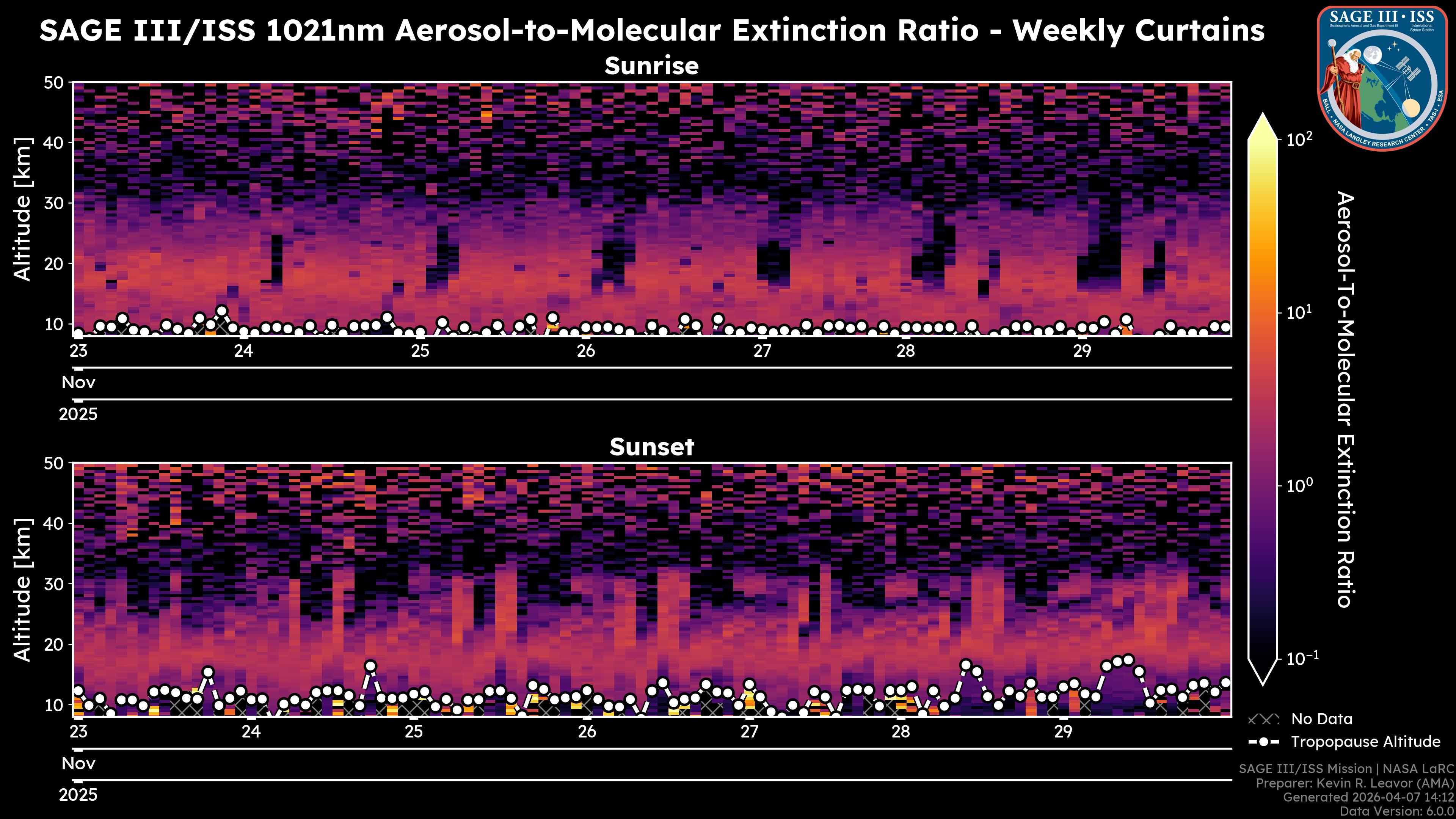The image size is (1456, 819).
Task: Click the 10⁰ colorbar tick label
Action: pyautogui.click(x=1299, y=485)
